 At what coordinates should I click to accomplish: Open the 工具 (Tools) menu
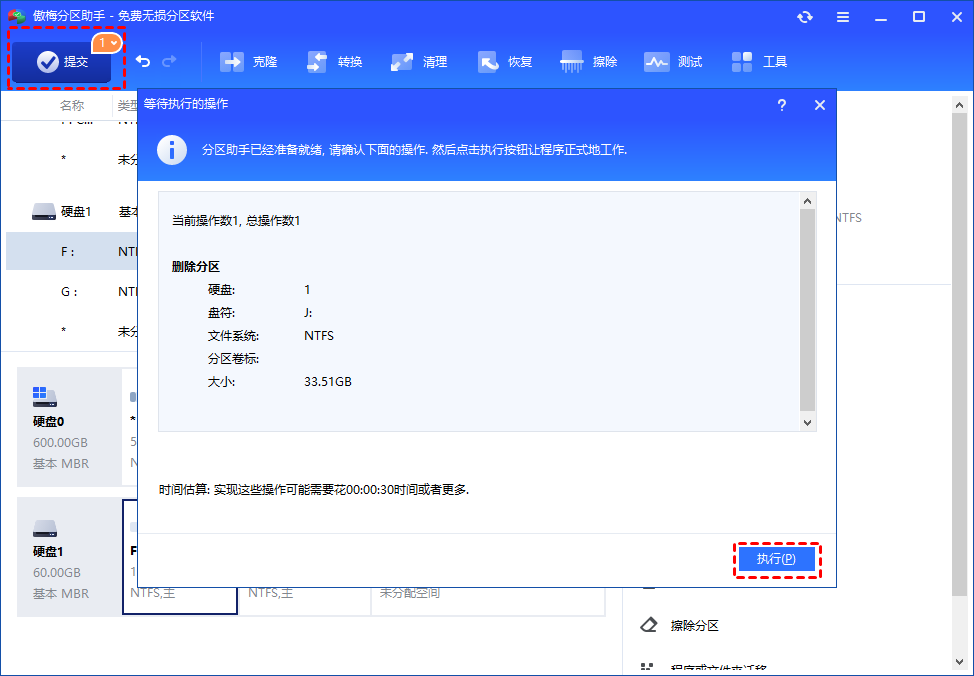[760, 62]
